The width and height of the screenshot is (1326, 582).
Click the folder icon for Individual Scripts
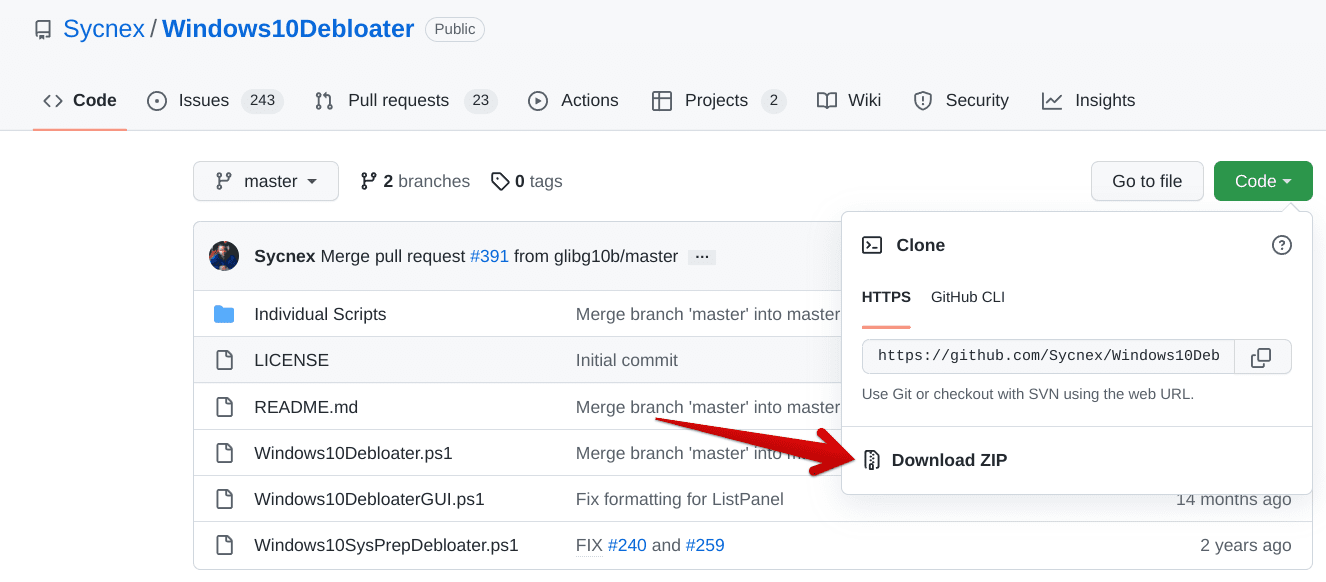224,314
